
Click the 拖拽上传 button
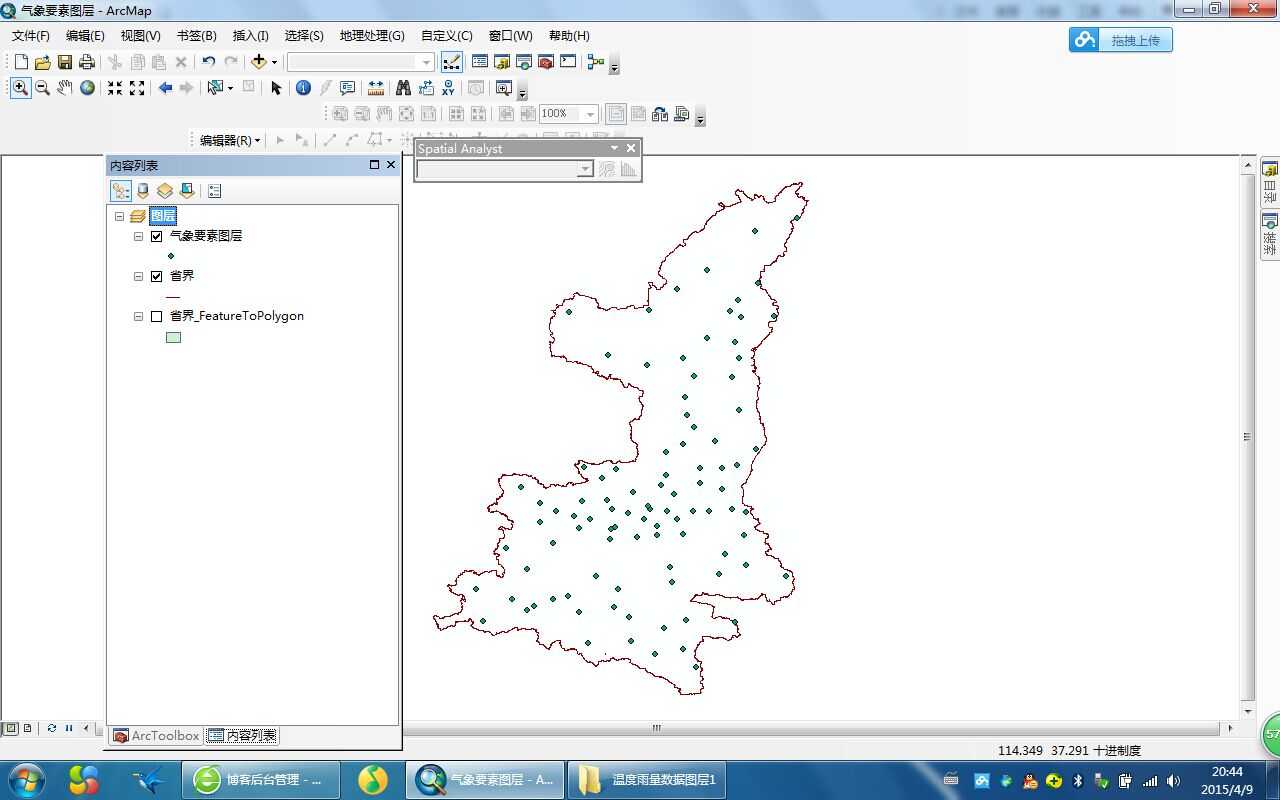tap(1120, 40)
